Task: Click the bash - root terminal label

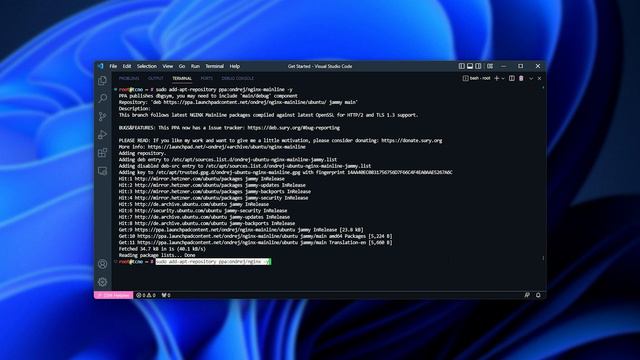Action: [x=477, y=78]
